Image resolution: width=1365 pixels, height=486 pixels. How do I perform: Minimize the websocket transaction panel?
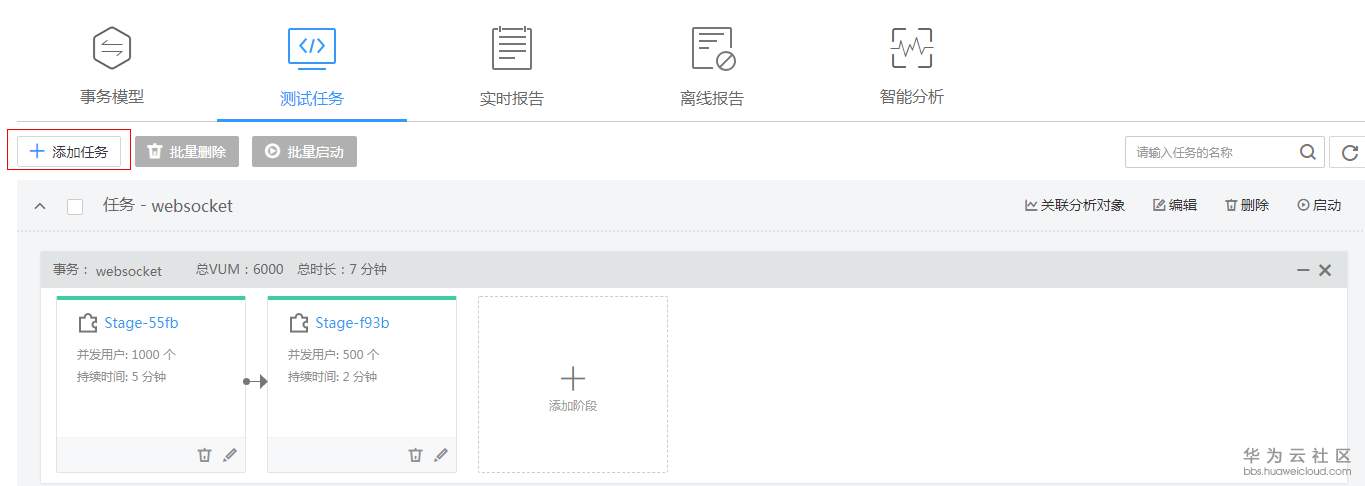[1303, 270]
